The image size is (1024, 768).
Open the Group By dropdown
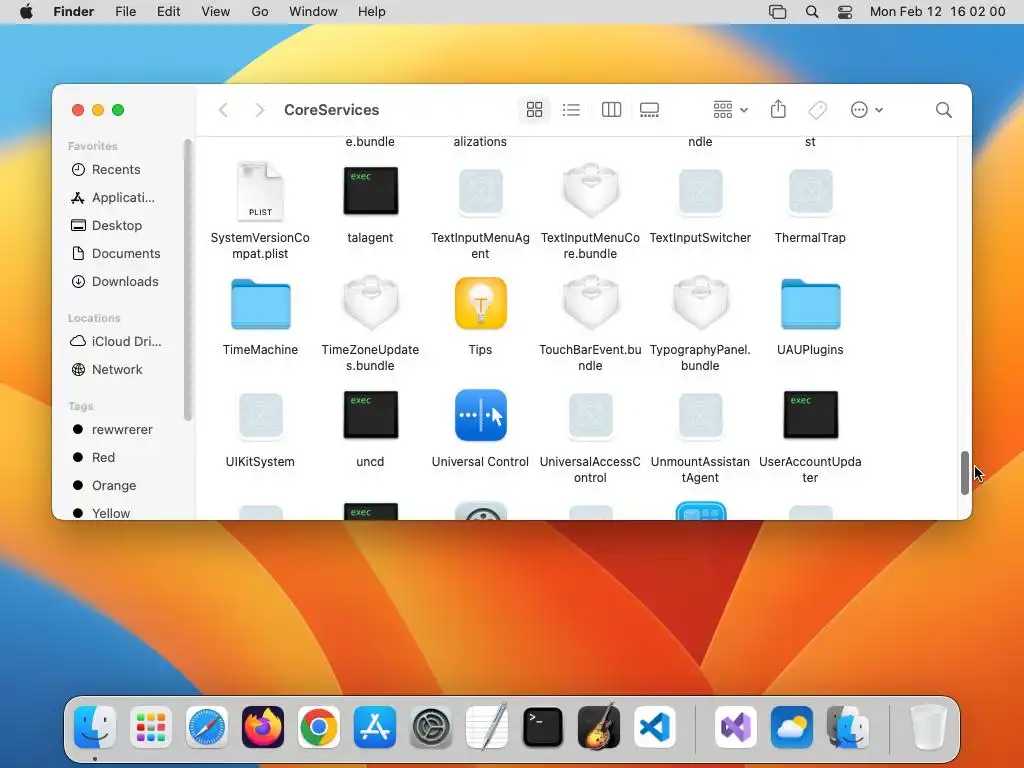click(x=730, y=110)
